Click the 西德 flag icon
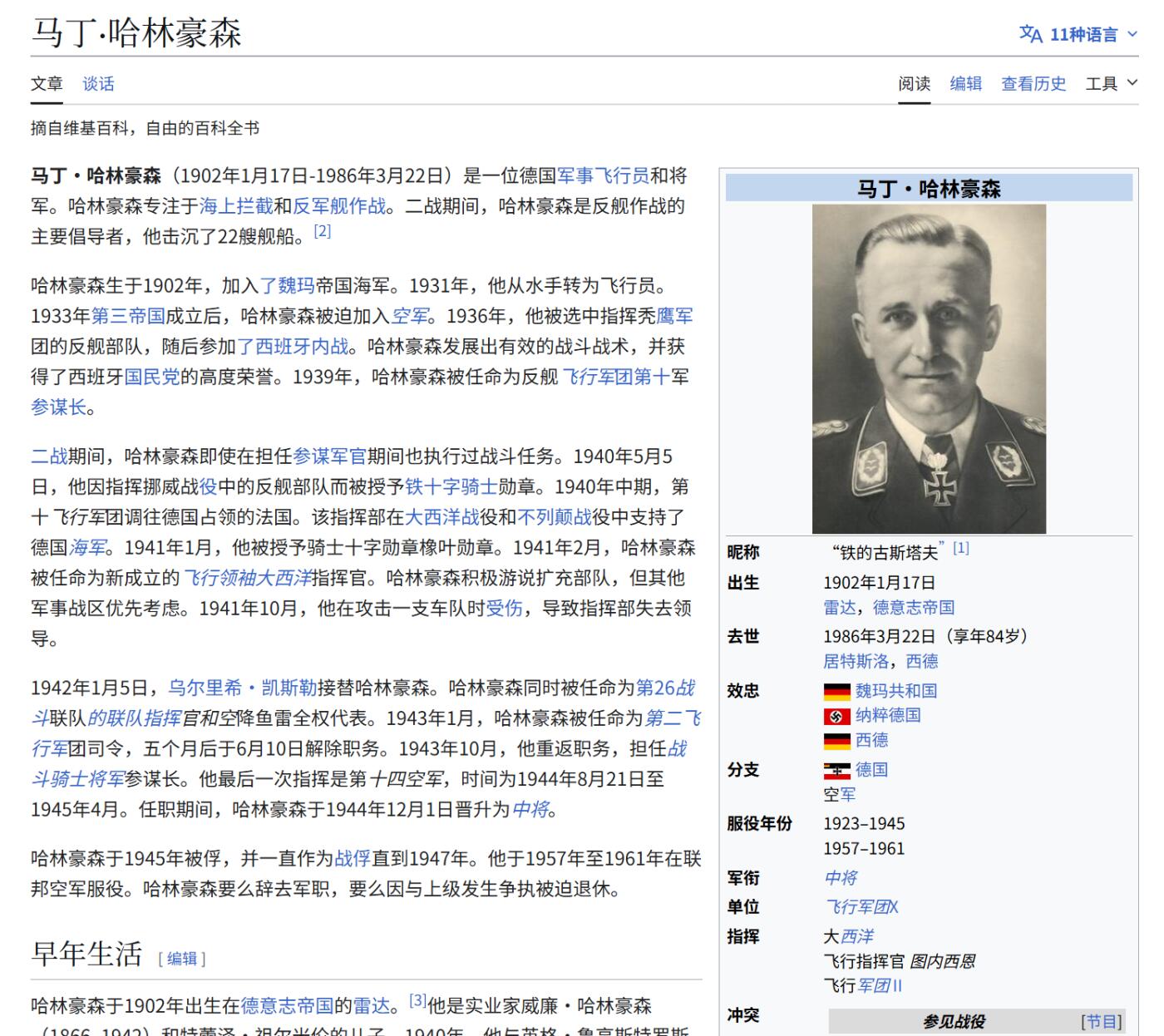 point(836,741)
